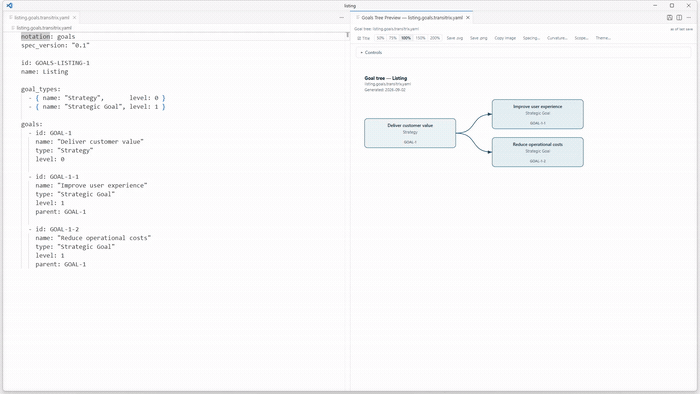The height and width of the screenshot is (394, 700).
Task: Click the "level: 0" line under GOAL-1
Action: pos(50,159)
